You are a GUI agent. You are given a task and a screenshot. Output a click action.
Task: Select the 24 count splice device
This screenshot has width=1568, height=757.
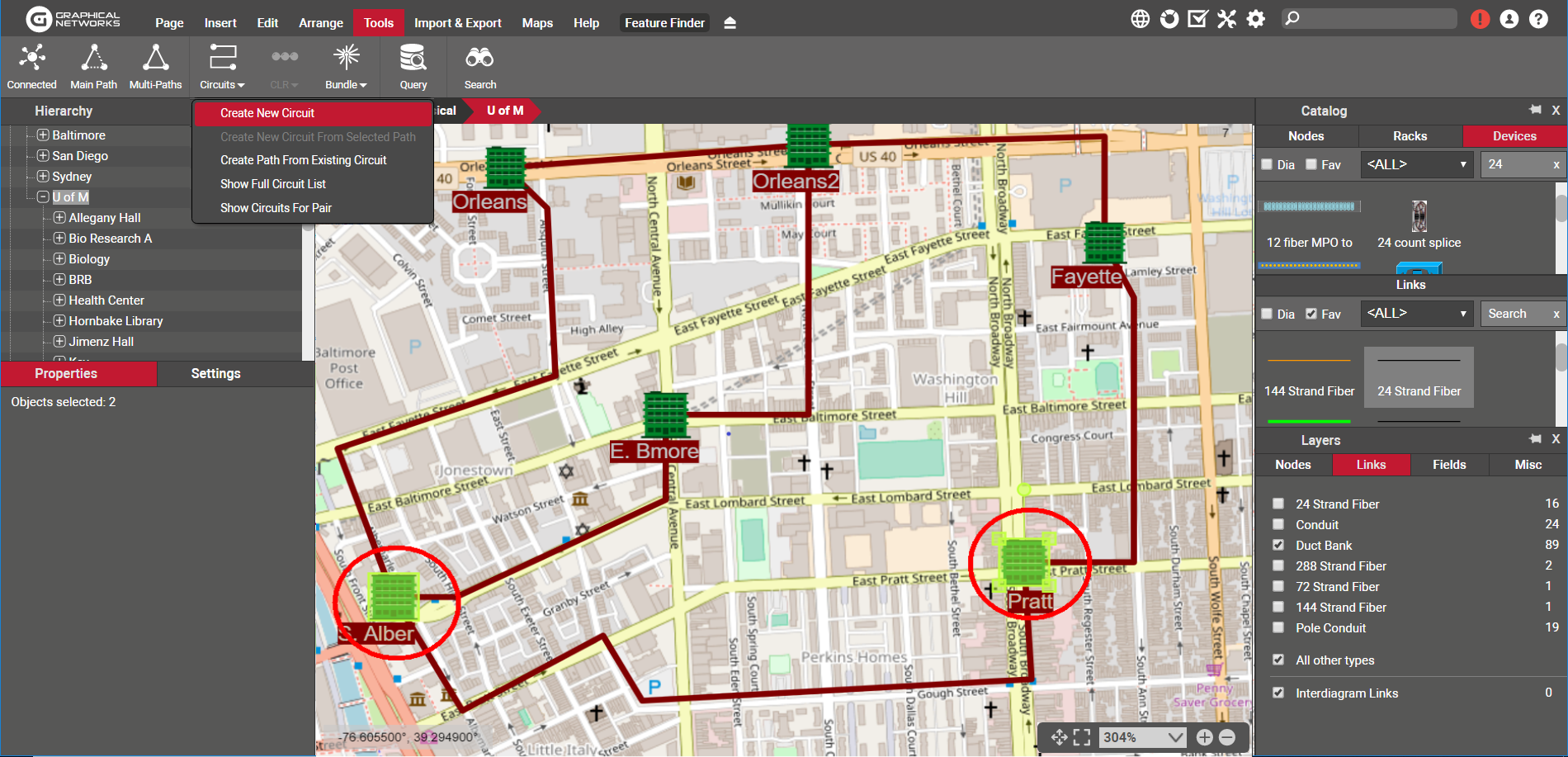pyautogui.click(x=1419, y=225)
